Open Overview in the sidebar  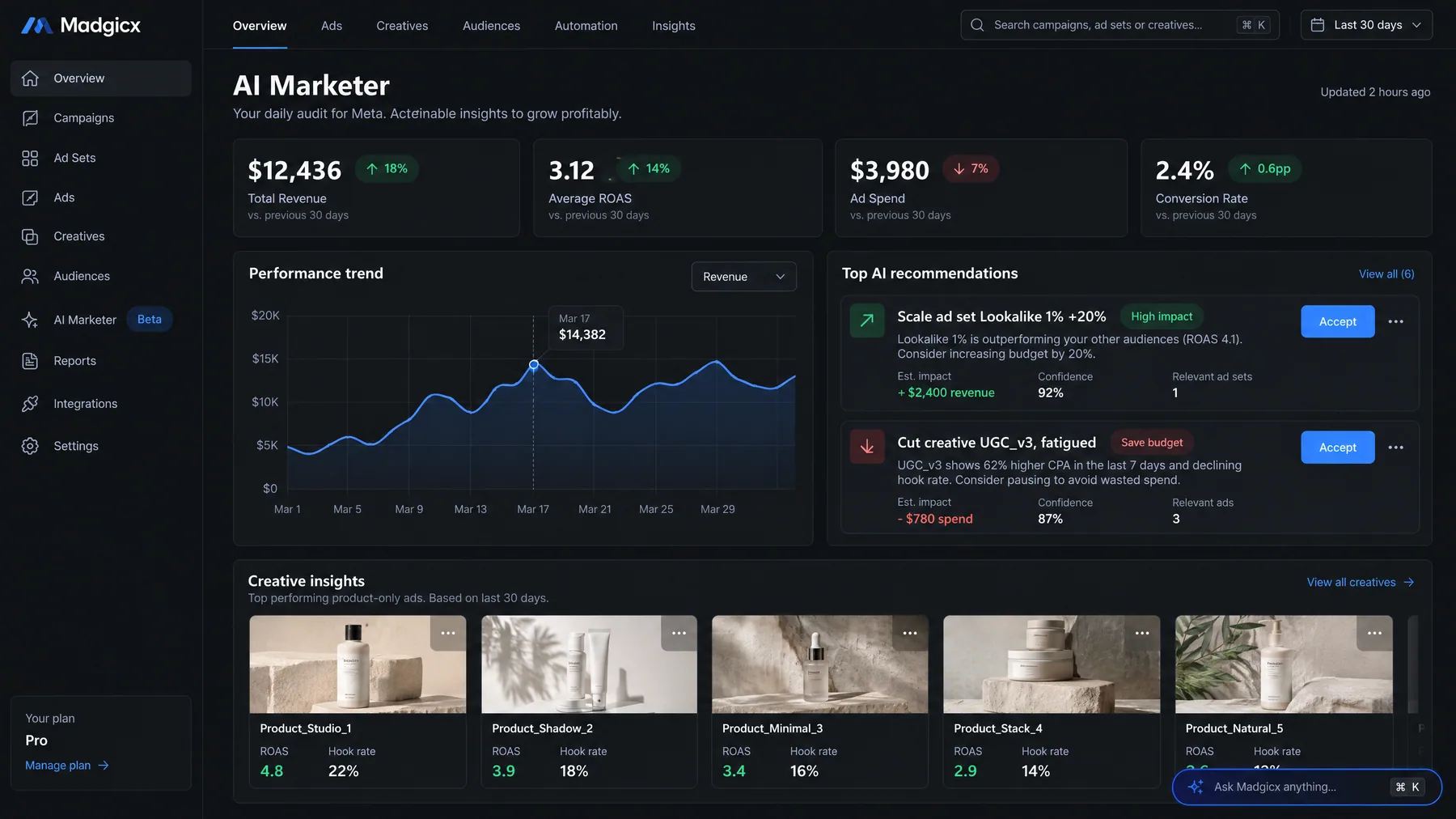[101, 79]
